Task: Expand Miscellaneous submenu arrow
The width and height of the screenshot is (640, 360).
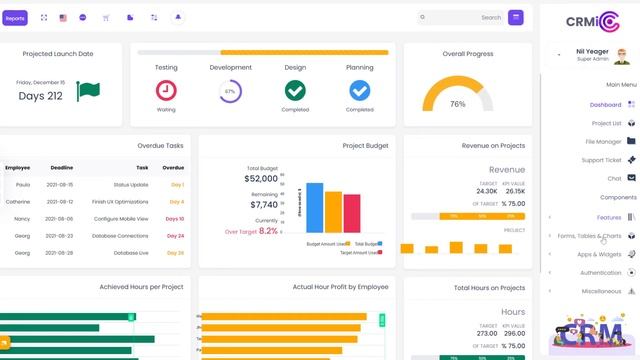Action: (549, 291)
